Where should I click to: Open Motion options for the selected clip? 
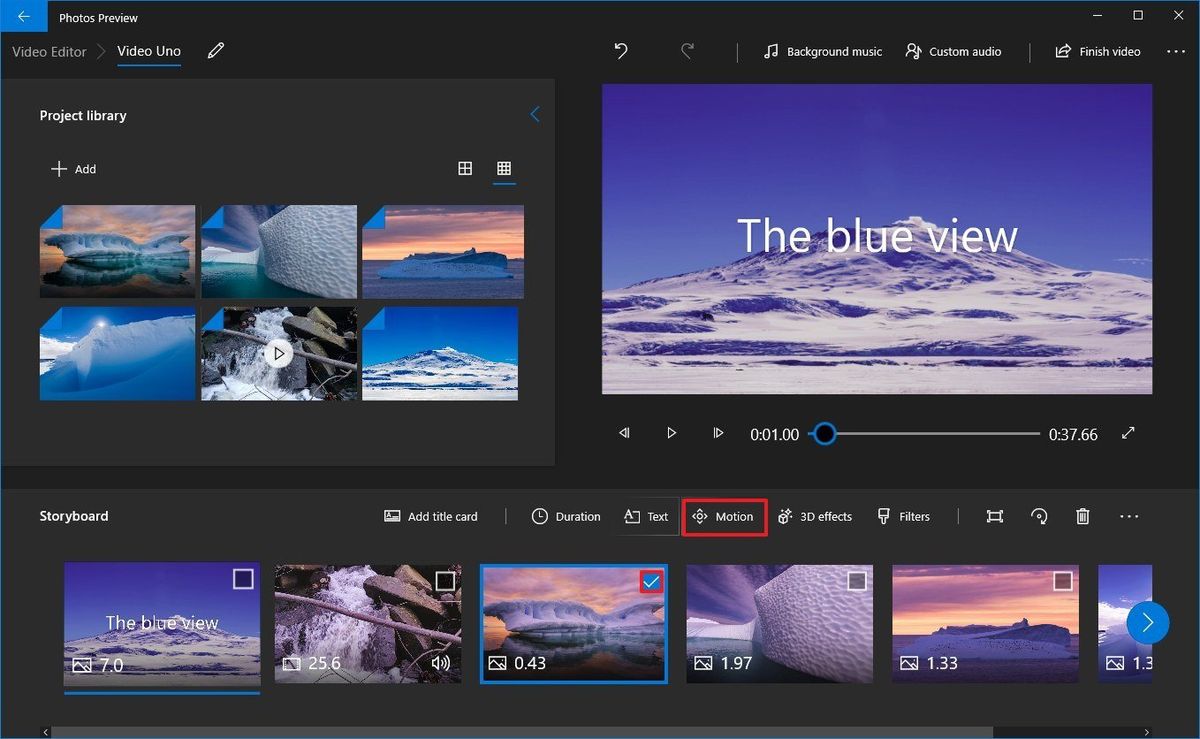724,516
